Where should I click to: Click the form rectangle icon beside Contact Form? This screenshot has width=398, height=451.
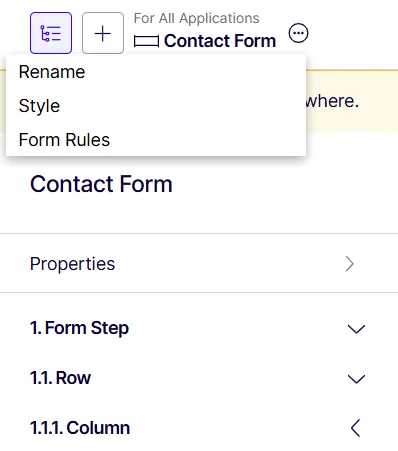[146, 42]
